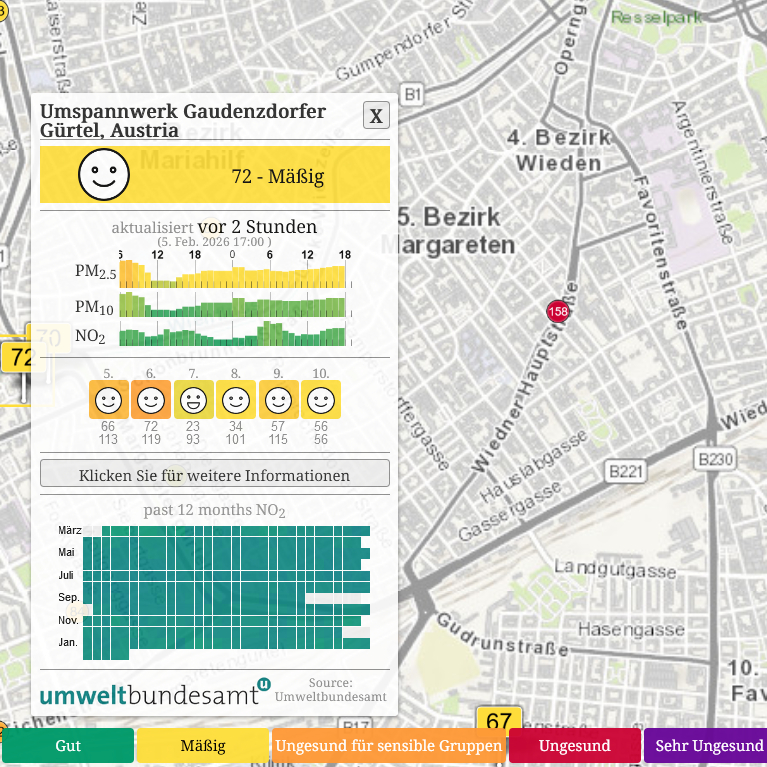
Task: Select the forecast smiley for day 6
Action: click(151, 400)
